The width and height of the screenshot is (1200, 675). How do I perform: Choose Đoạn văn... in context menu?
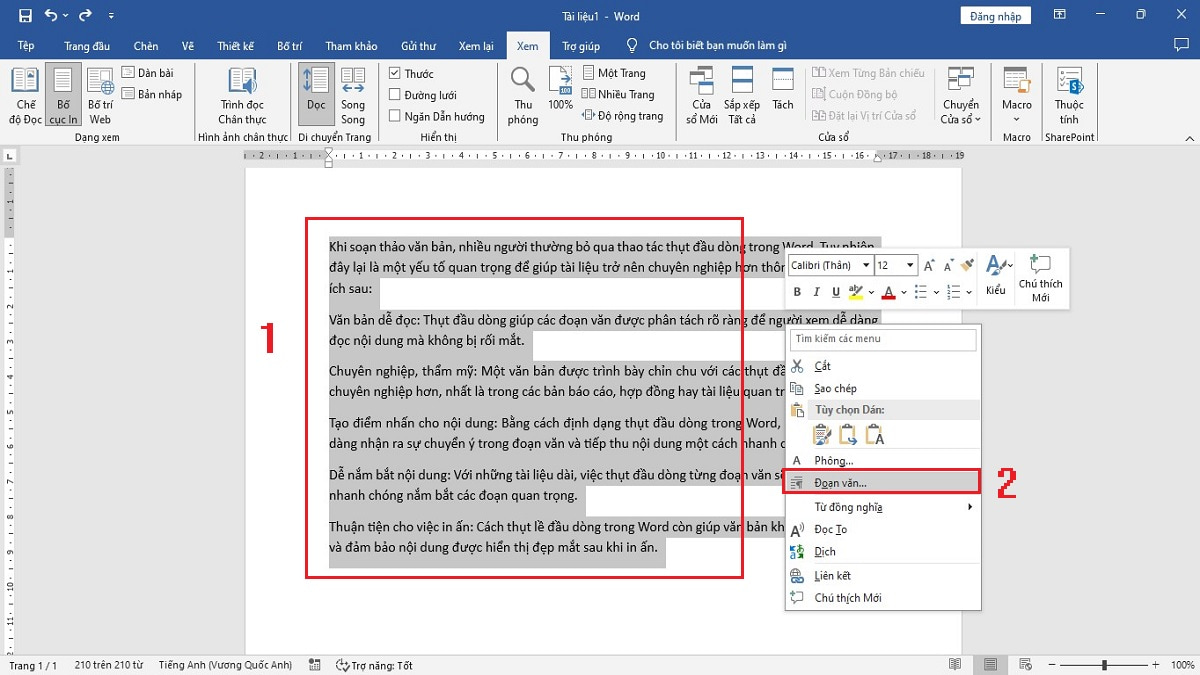(x=882, y=482)
